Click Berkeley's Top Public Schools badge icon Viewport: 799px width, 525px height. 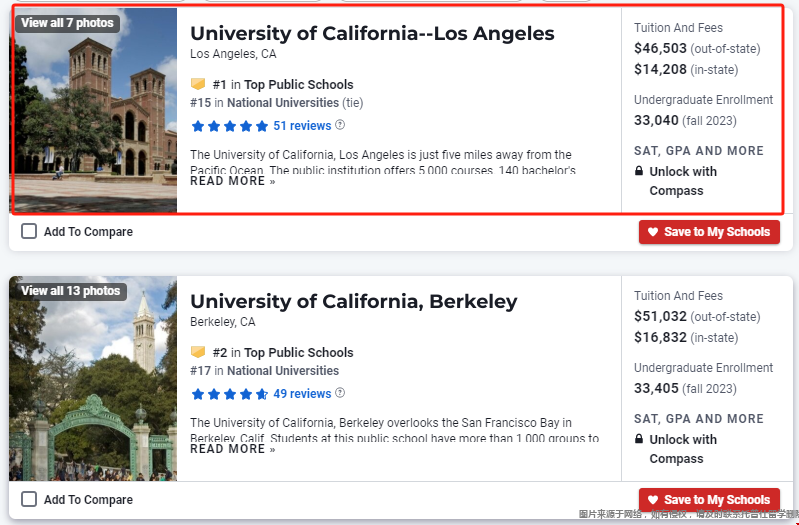coord(198,352)
